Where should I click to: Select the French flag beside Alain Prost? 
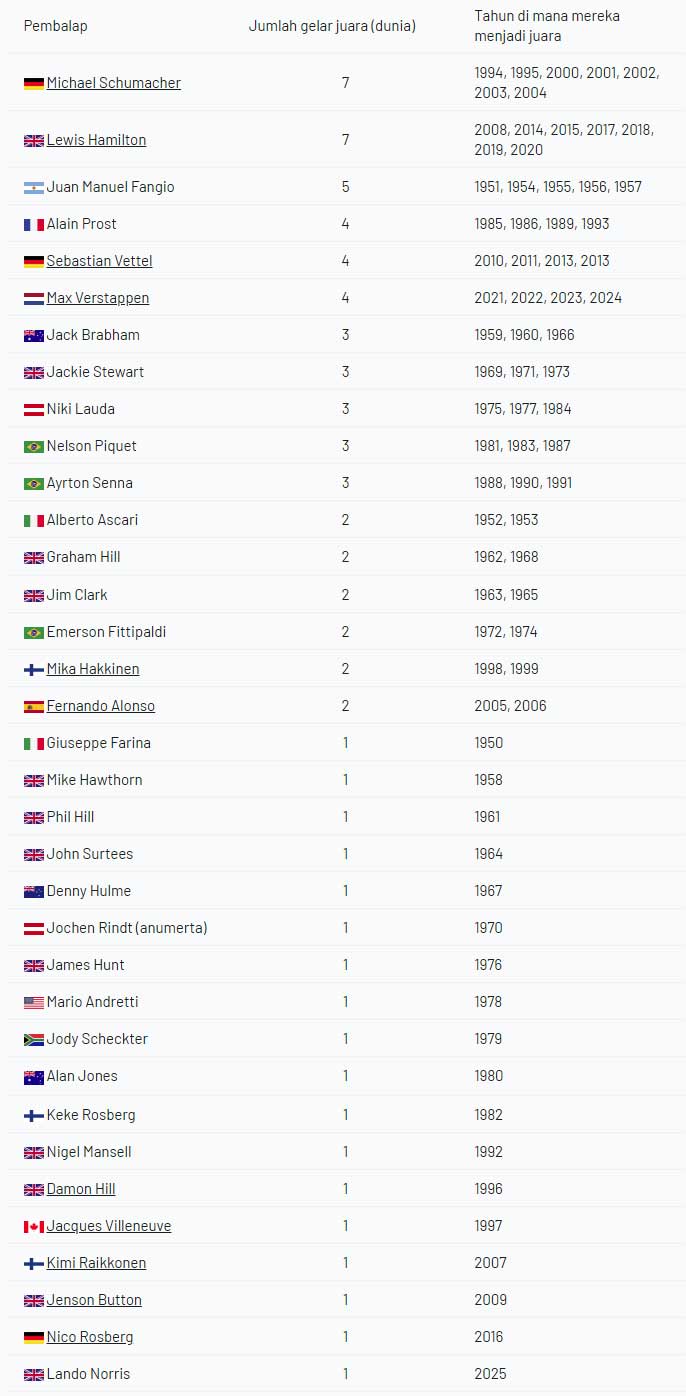[x=33, y=225]
